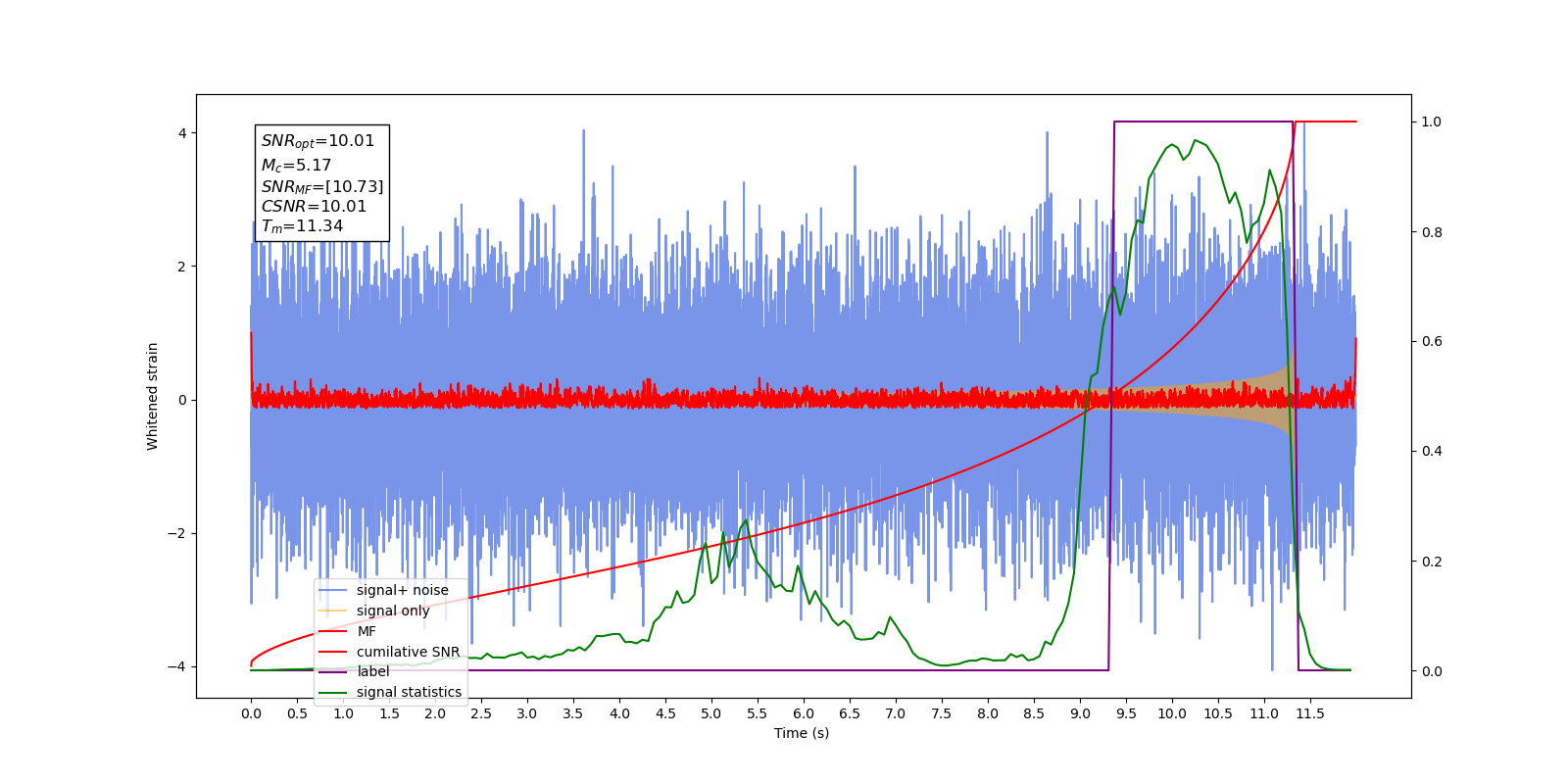
Task: Click the right y-axis tick label 0.2
Action: pyautogui.click(x=1432, y=562)
